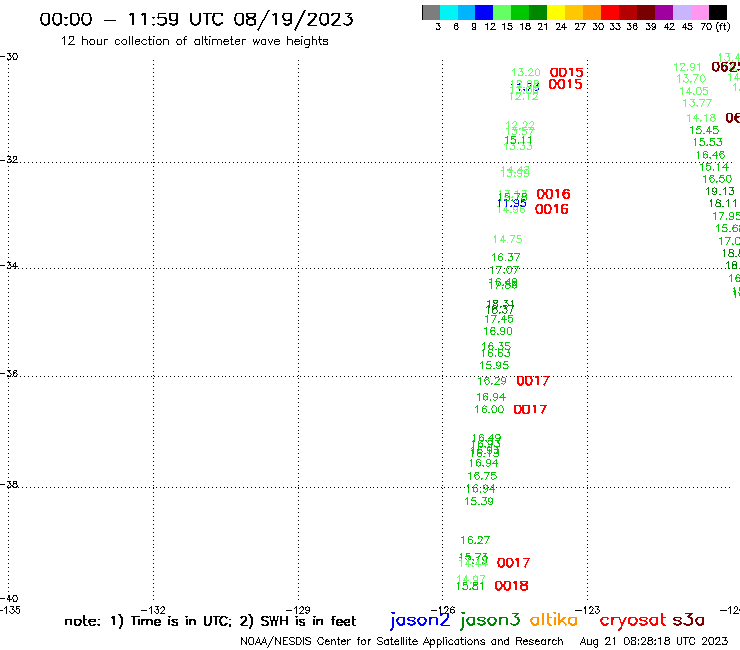The image size is (740, 650).
Task: Click the time label 0017 beside 16.00
Action: [x=530, y=409]
